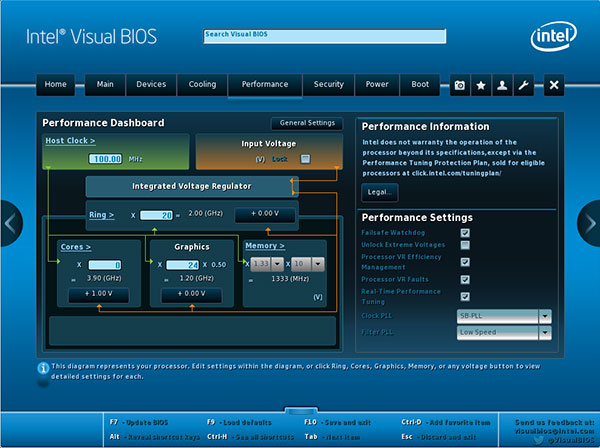Open the wrench settings icon
600x448 pixels.
pos(523,85)
